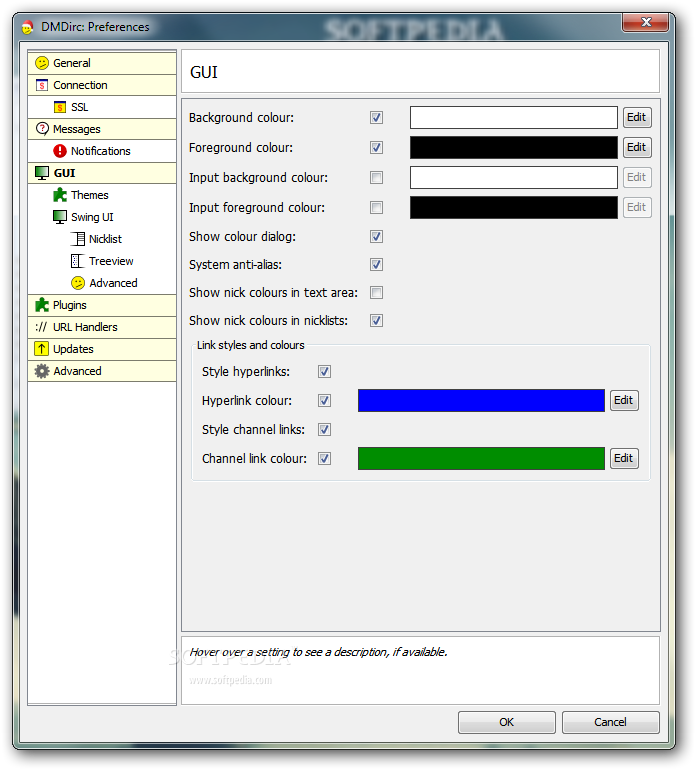
Task: Click the smiley icon beside Advanced under Swing UI
Action: click(x=78, y=283)
